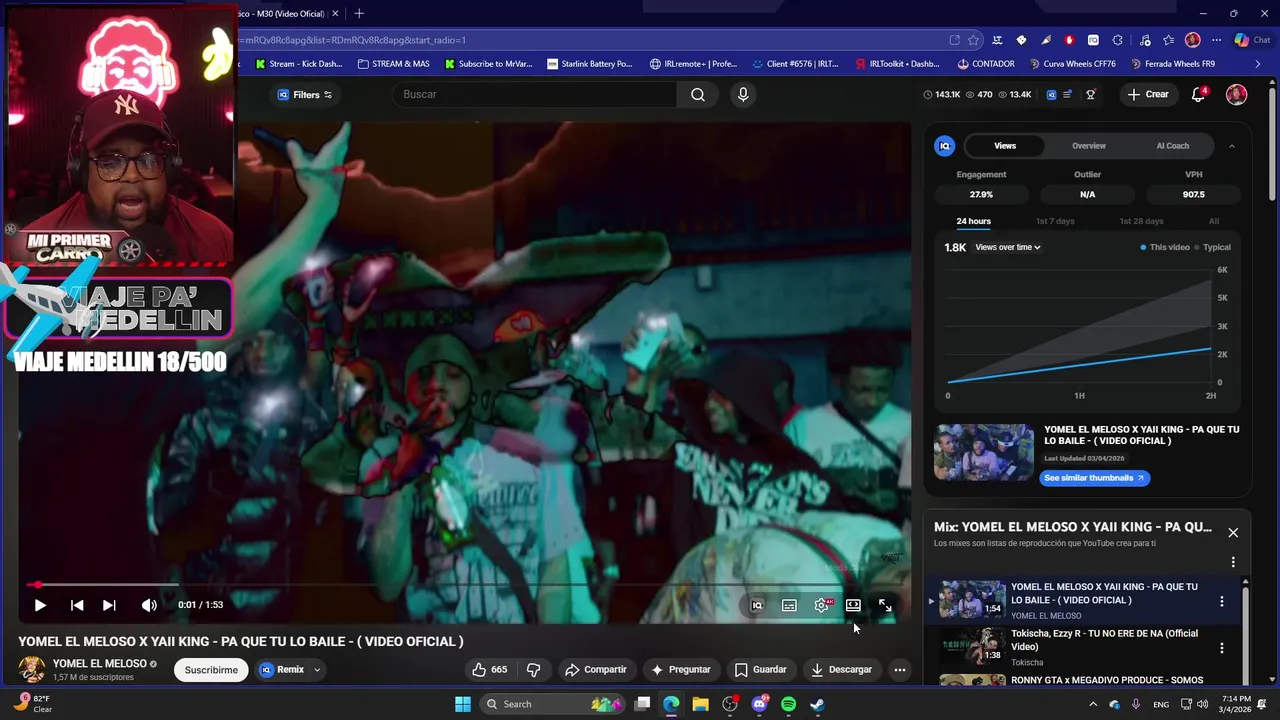1280x720 pixels.
Task: Click the Preguntar button
Action: point(681,669)
